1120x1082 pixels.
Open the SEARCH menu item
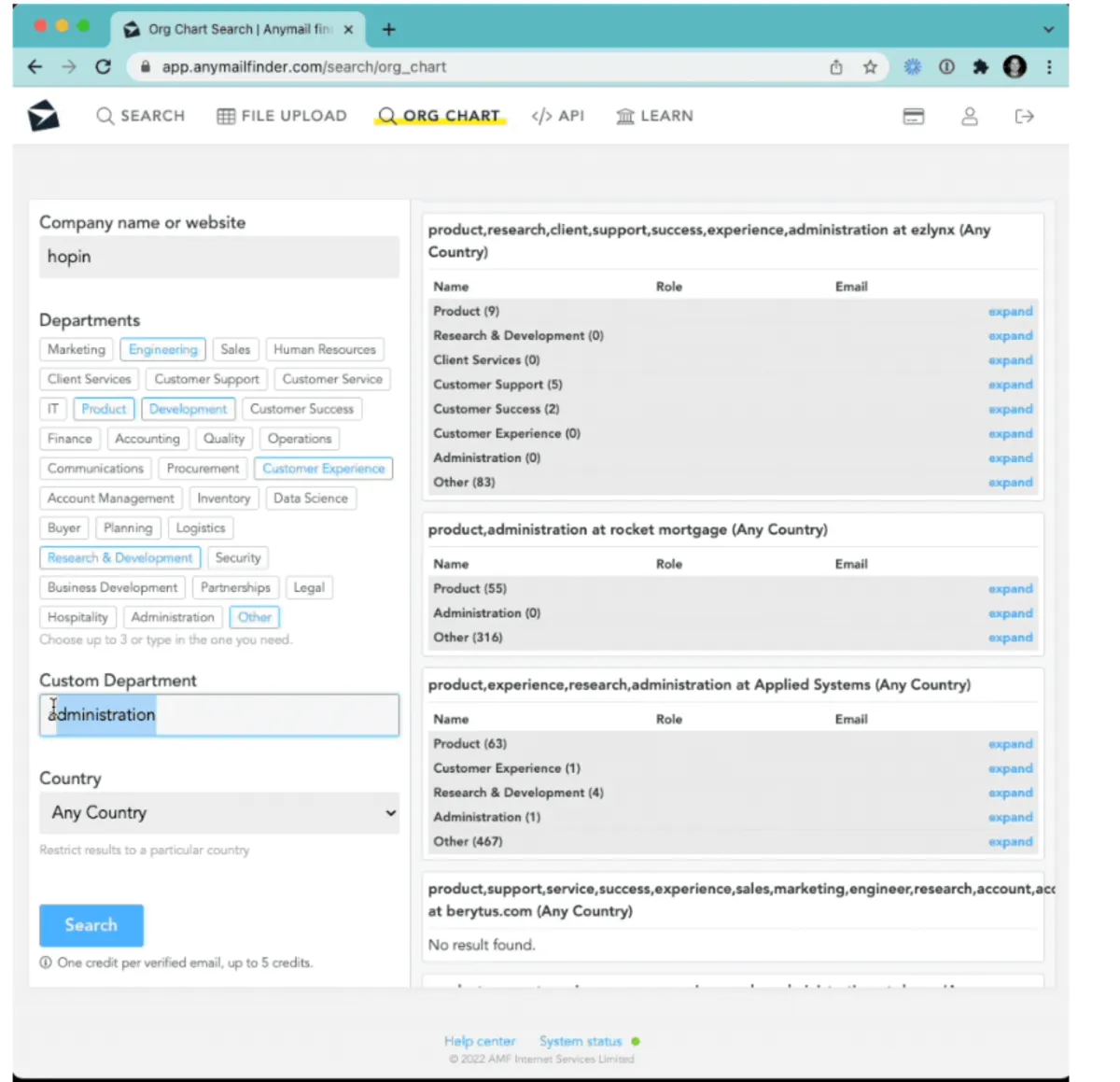click(141, 116)
